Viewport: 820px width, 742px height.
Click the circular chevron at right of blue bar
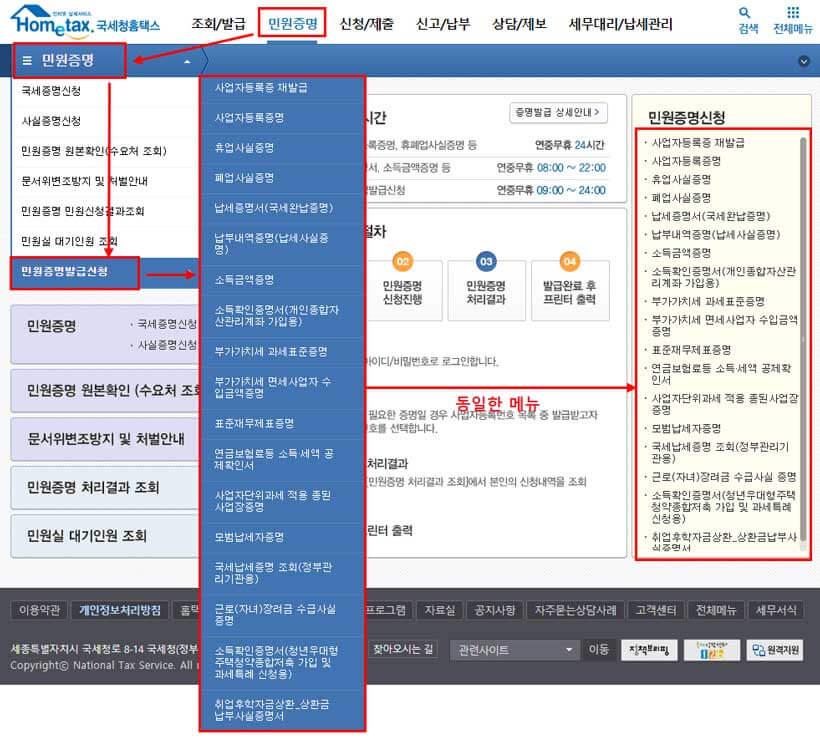pyautogui.click(x=804, y=61)
